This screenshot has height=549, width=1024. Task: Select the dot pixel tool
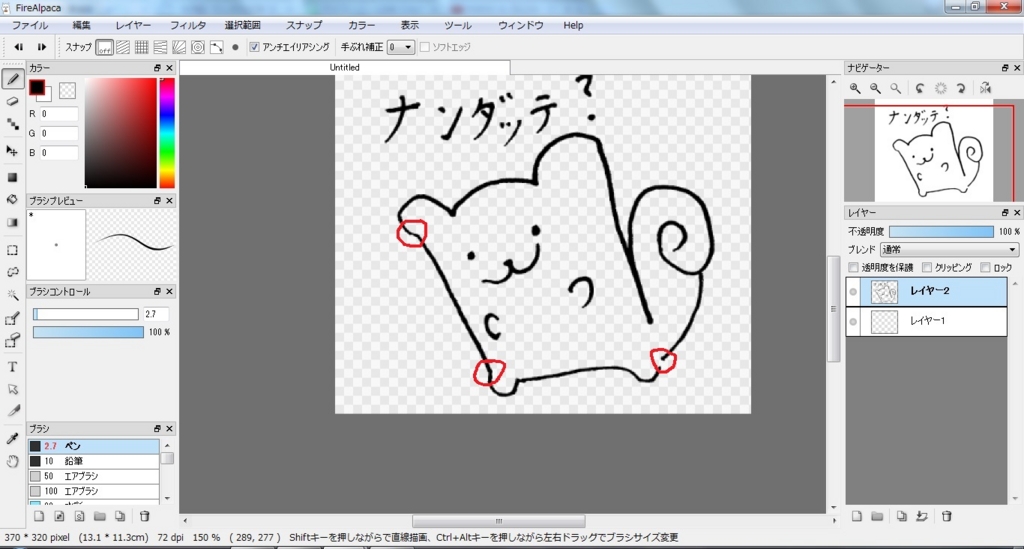pyautogui.click(x=12, y=124)
